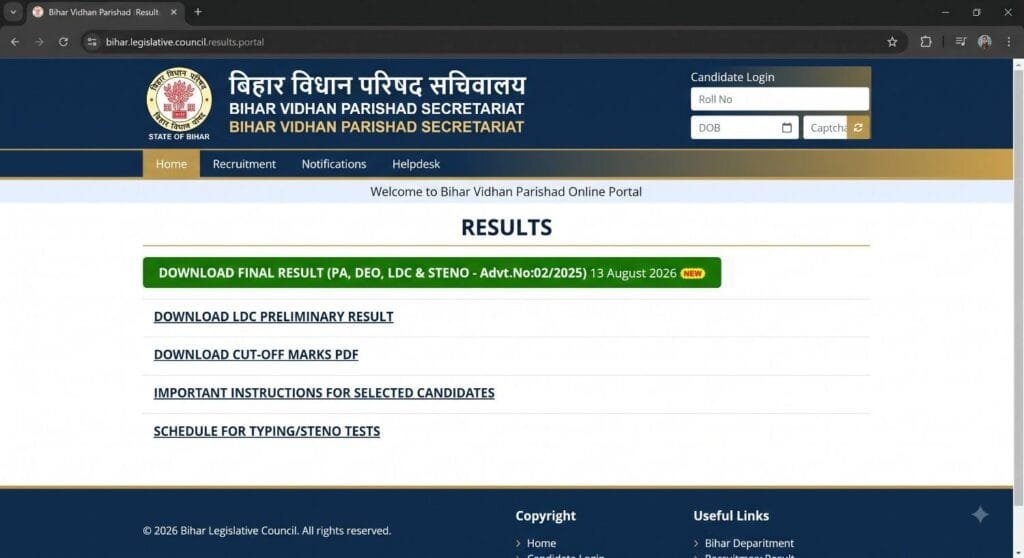Open the site information icon in address bar
1024x558 pixels.
coord(92,42)
